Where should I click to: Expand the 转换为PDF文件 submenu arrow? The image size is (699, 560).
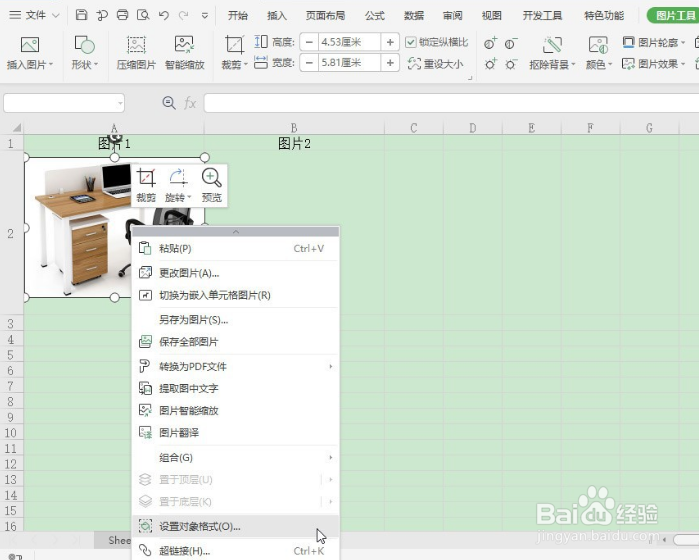tap(330, 366)
